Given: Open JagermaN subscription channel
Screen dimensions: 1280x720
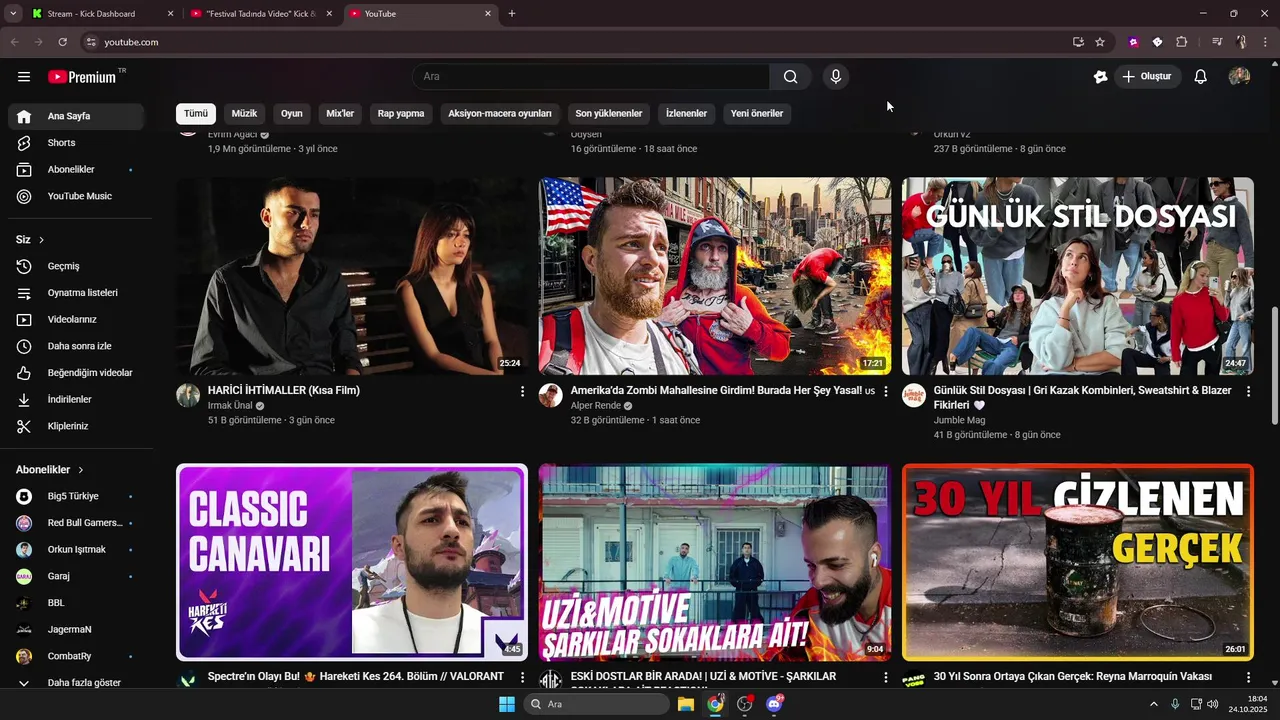Looking at the screenshot, I should (x=76, y=630).
